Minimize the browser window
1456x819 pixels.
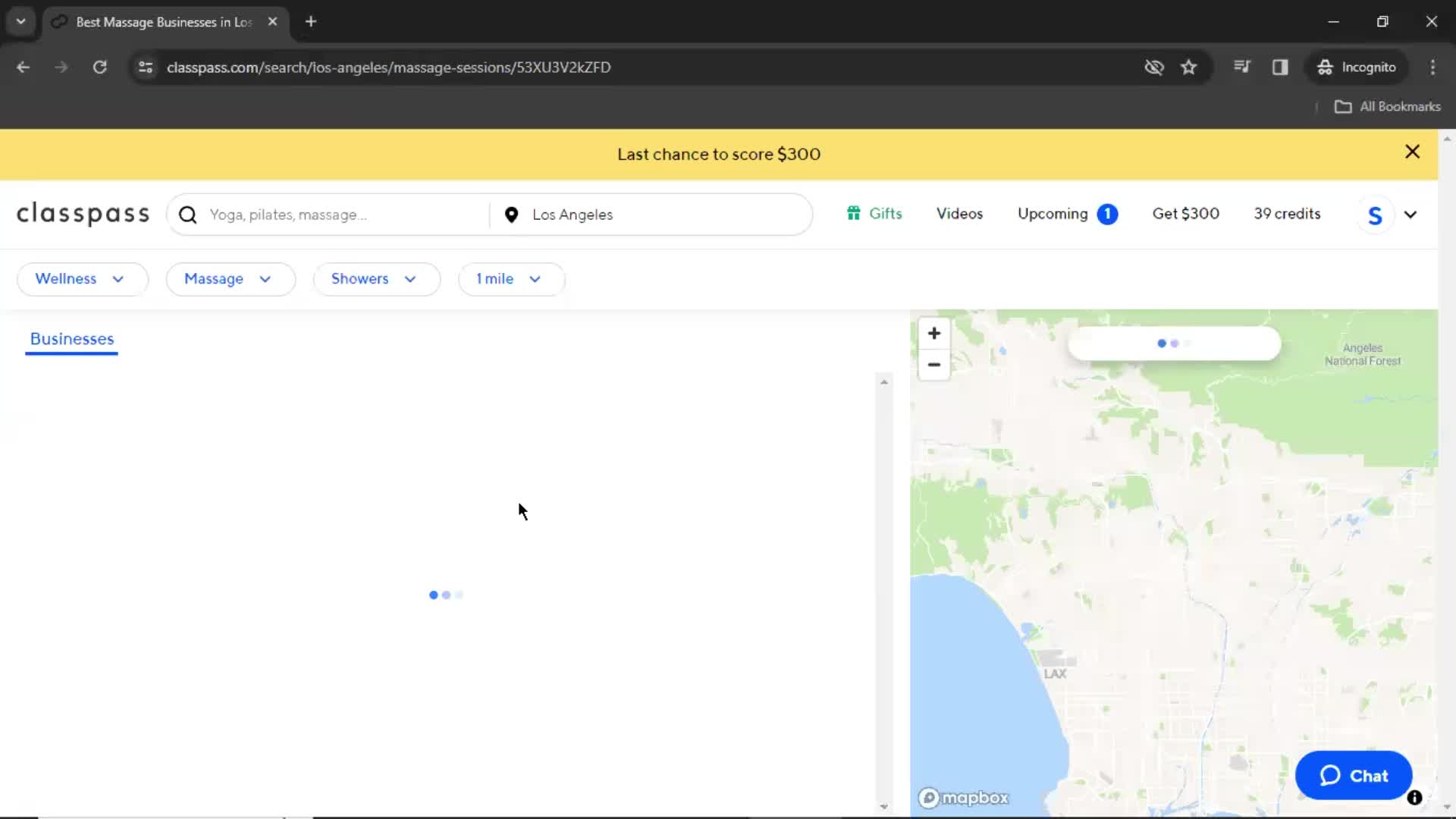[1333, 22]
